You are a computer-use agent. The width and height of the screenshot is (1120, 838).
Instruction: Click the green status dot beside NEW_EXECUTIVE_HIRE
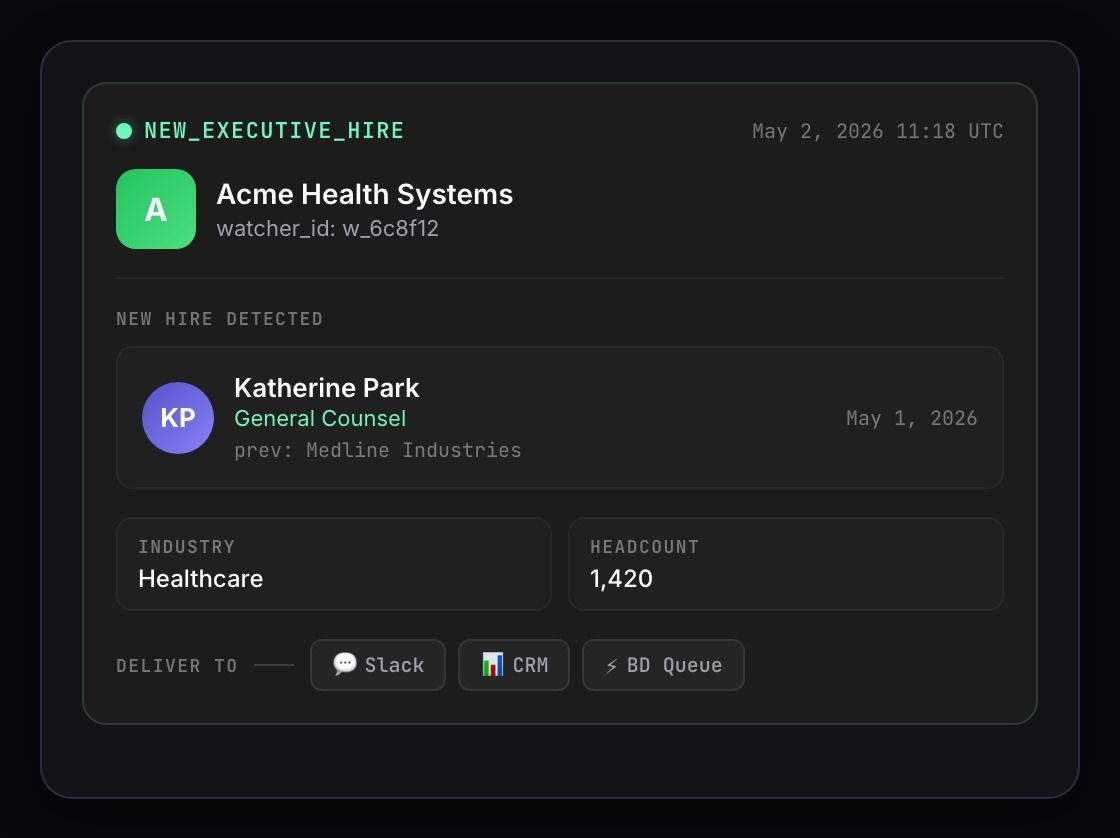[124, 131]
